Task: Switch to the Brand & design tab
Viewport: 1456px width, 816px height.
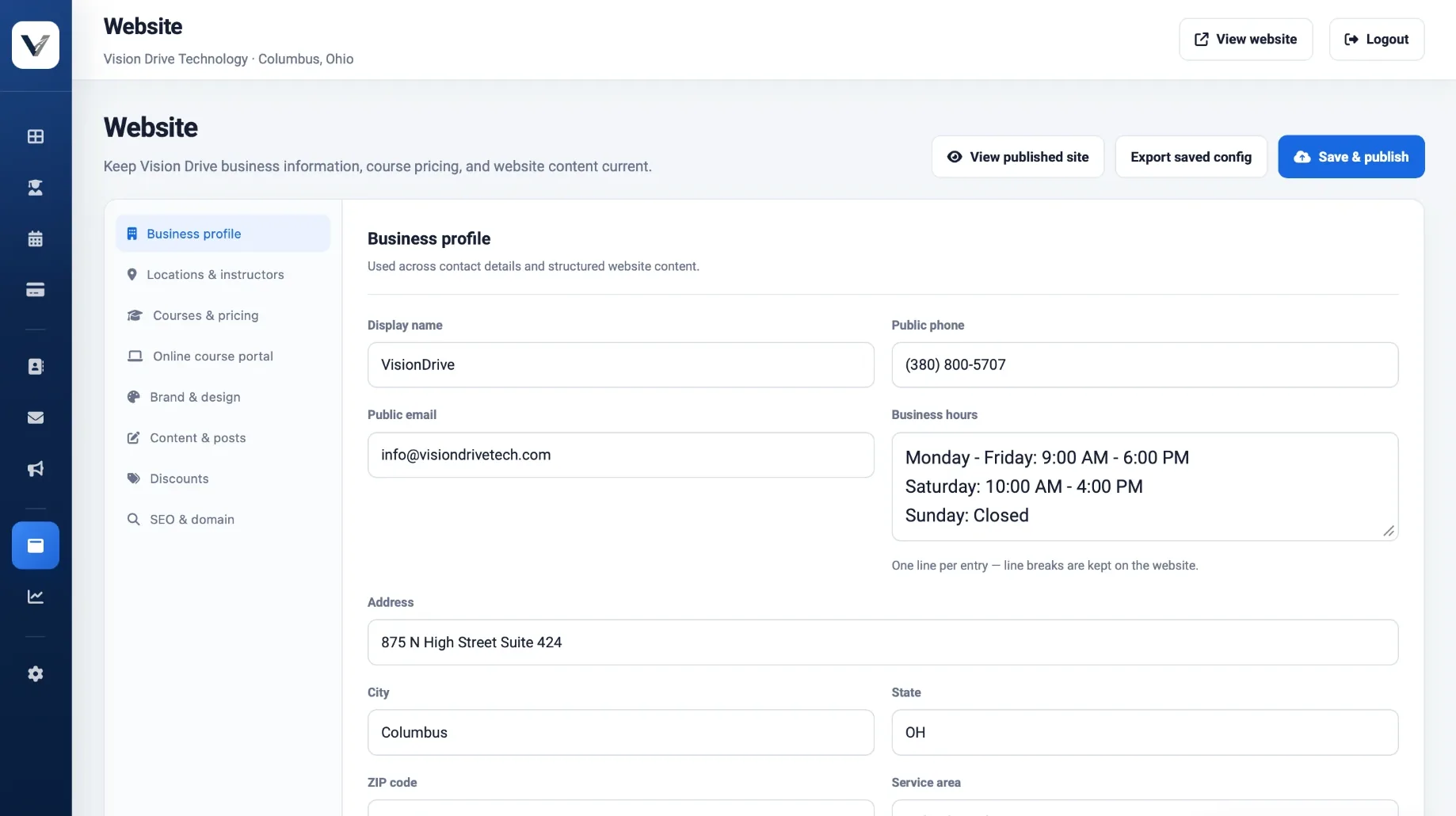Action: coord(223,397)
